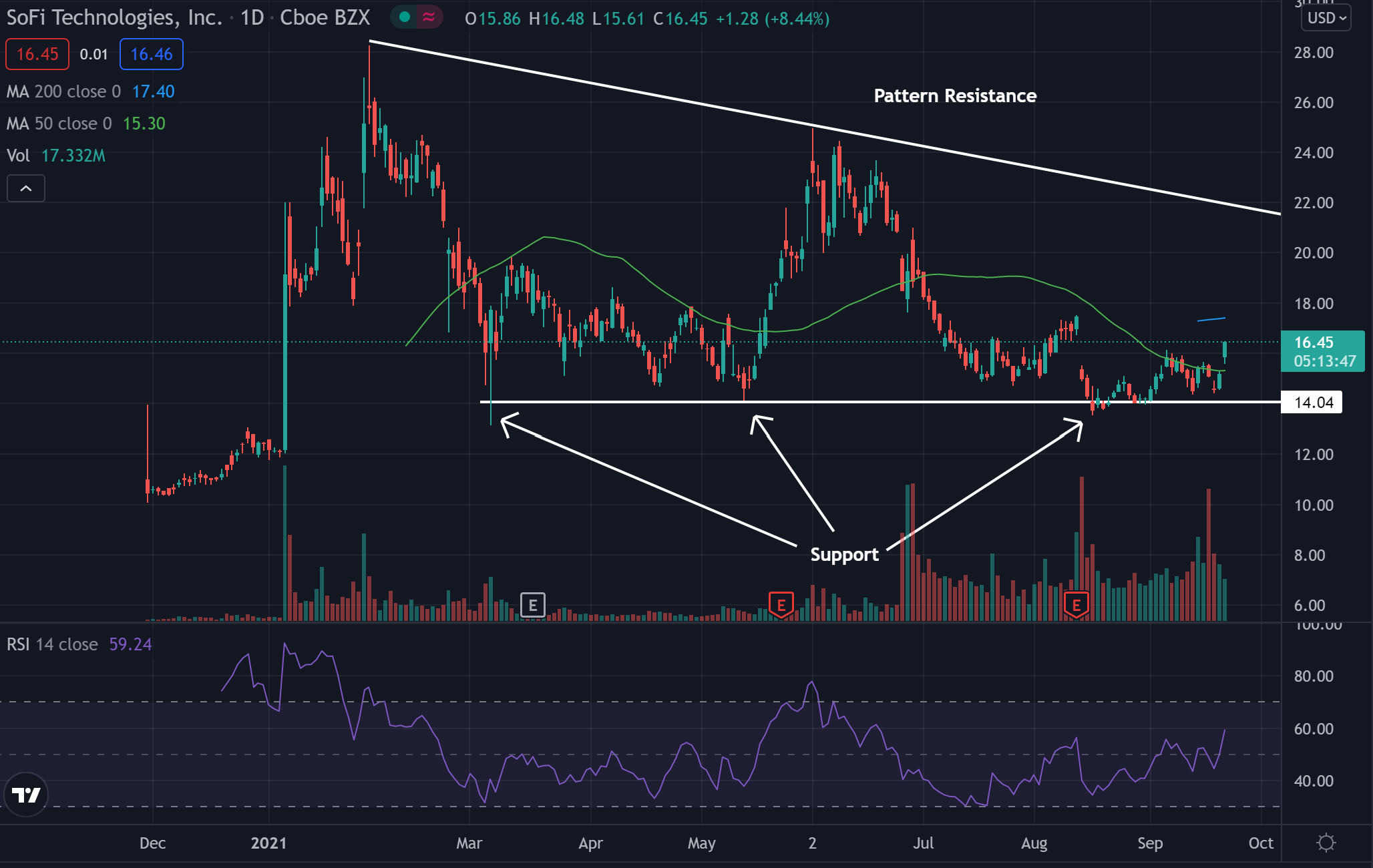Click the volume value 17.332M
Screen dimensions: 1373x868
[x=73, y=156]
